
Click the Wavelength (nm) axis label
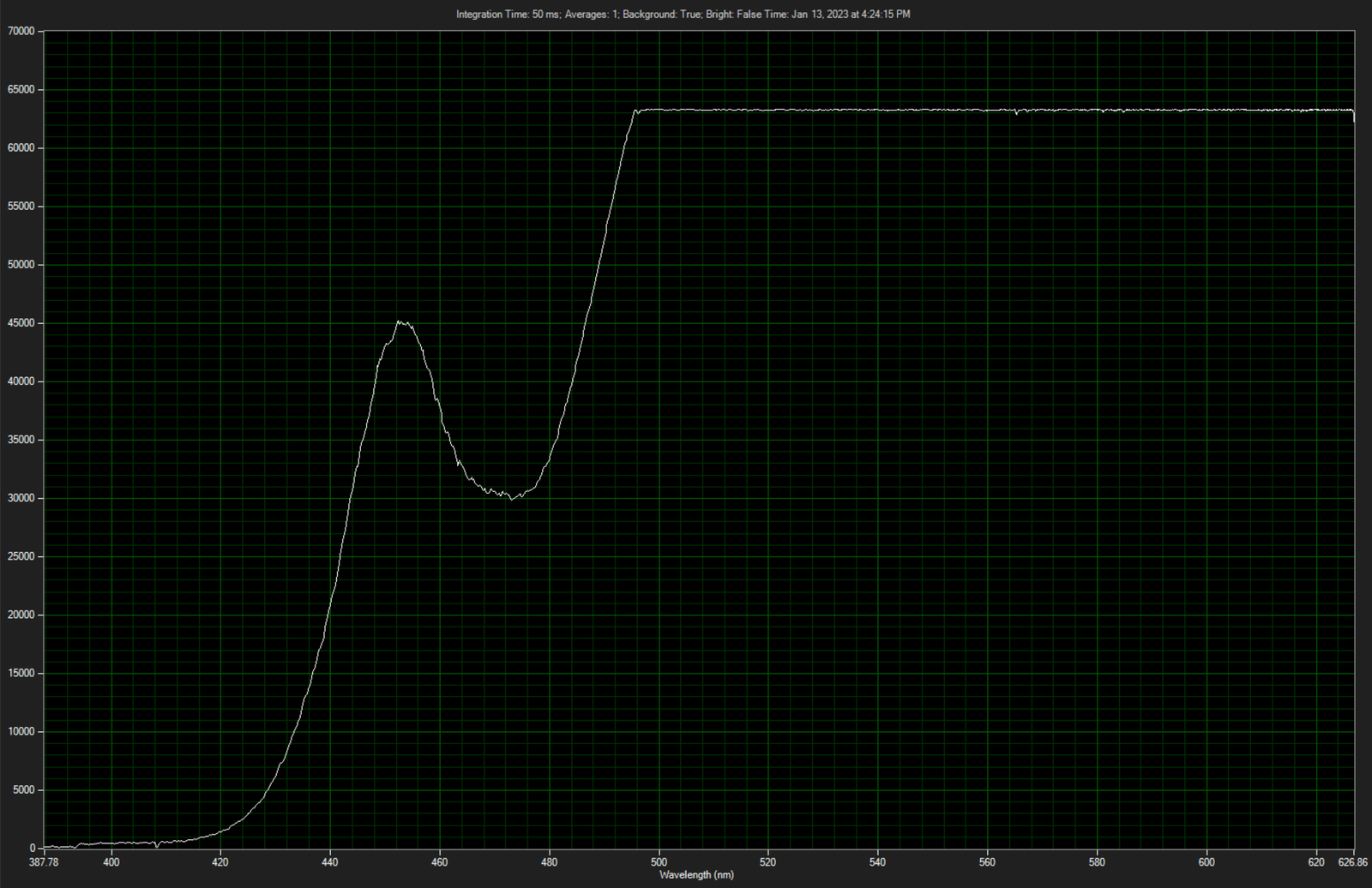click(x=696, y=875)
